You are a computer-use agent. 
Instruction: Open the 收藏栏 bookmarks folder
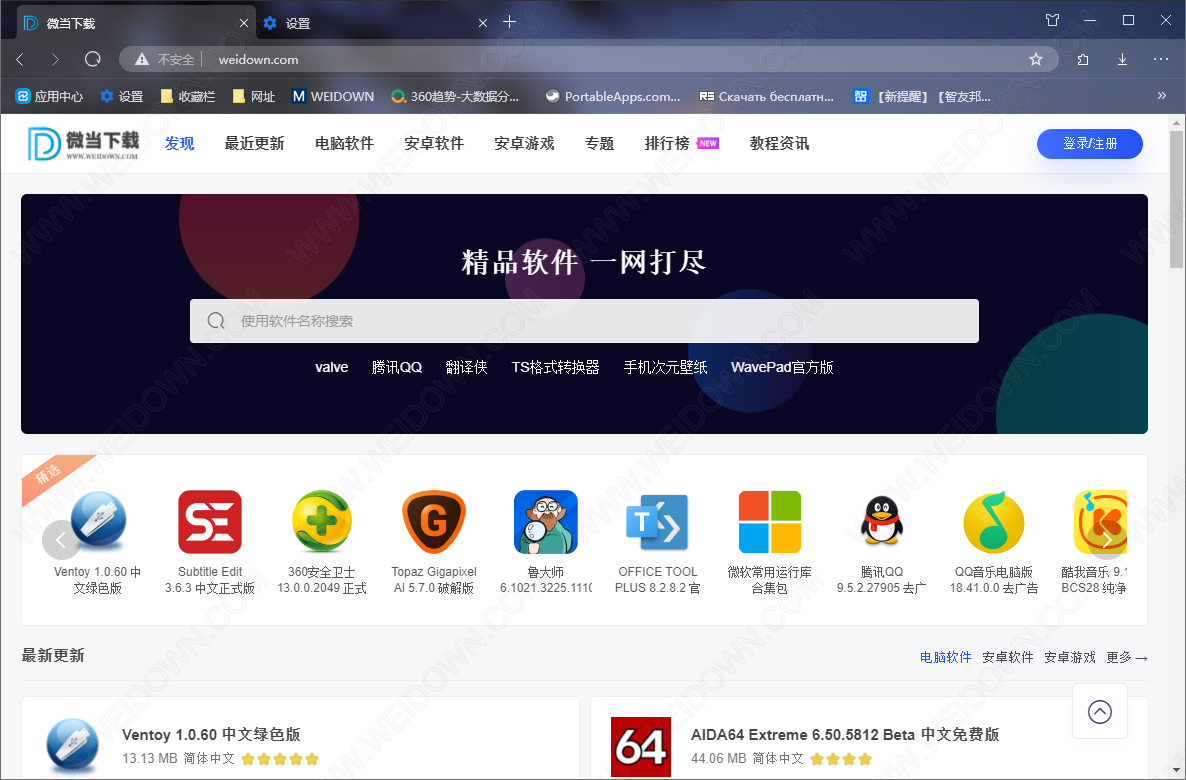point(188,96)
